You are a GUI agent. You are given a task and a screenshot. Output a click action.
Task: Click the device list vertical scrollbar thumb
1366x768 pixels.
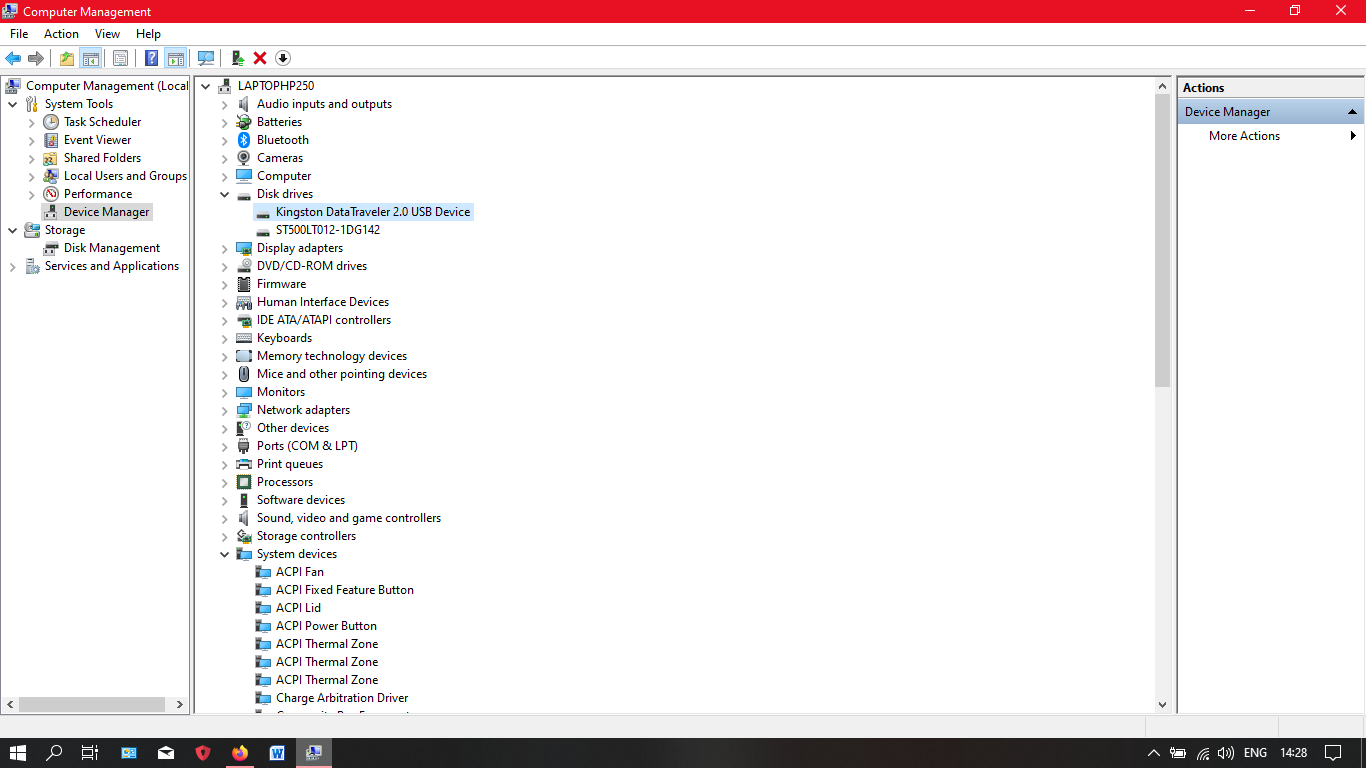tap(1162, 240)
